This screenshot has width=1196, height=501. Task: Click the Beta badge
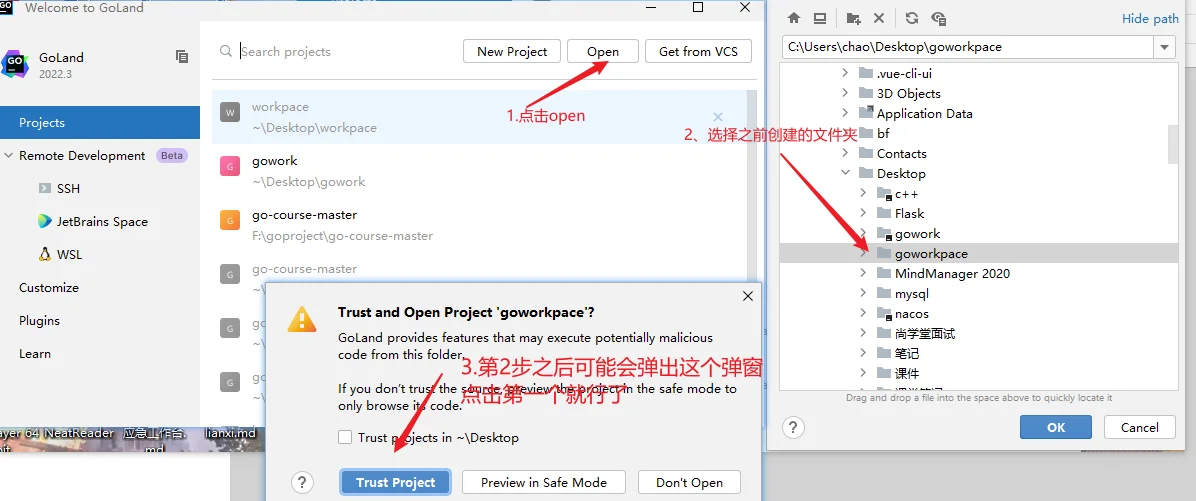[x=172, y=156]
